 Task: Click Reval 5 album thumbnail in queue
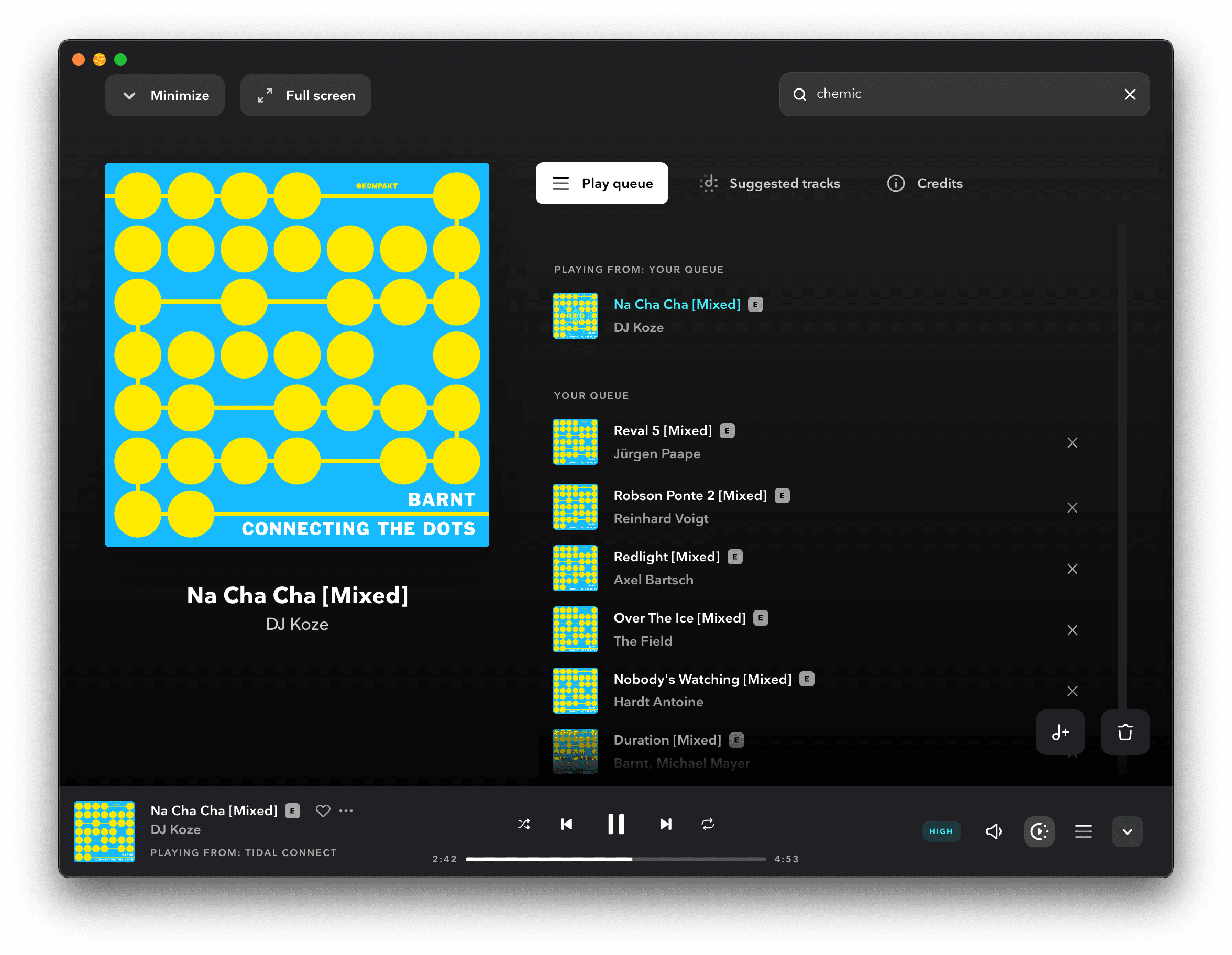click(x=575, y=442)
